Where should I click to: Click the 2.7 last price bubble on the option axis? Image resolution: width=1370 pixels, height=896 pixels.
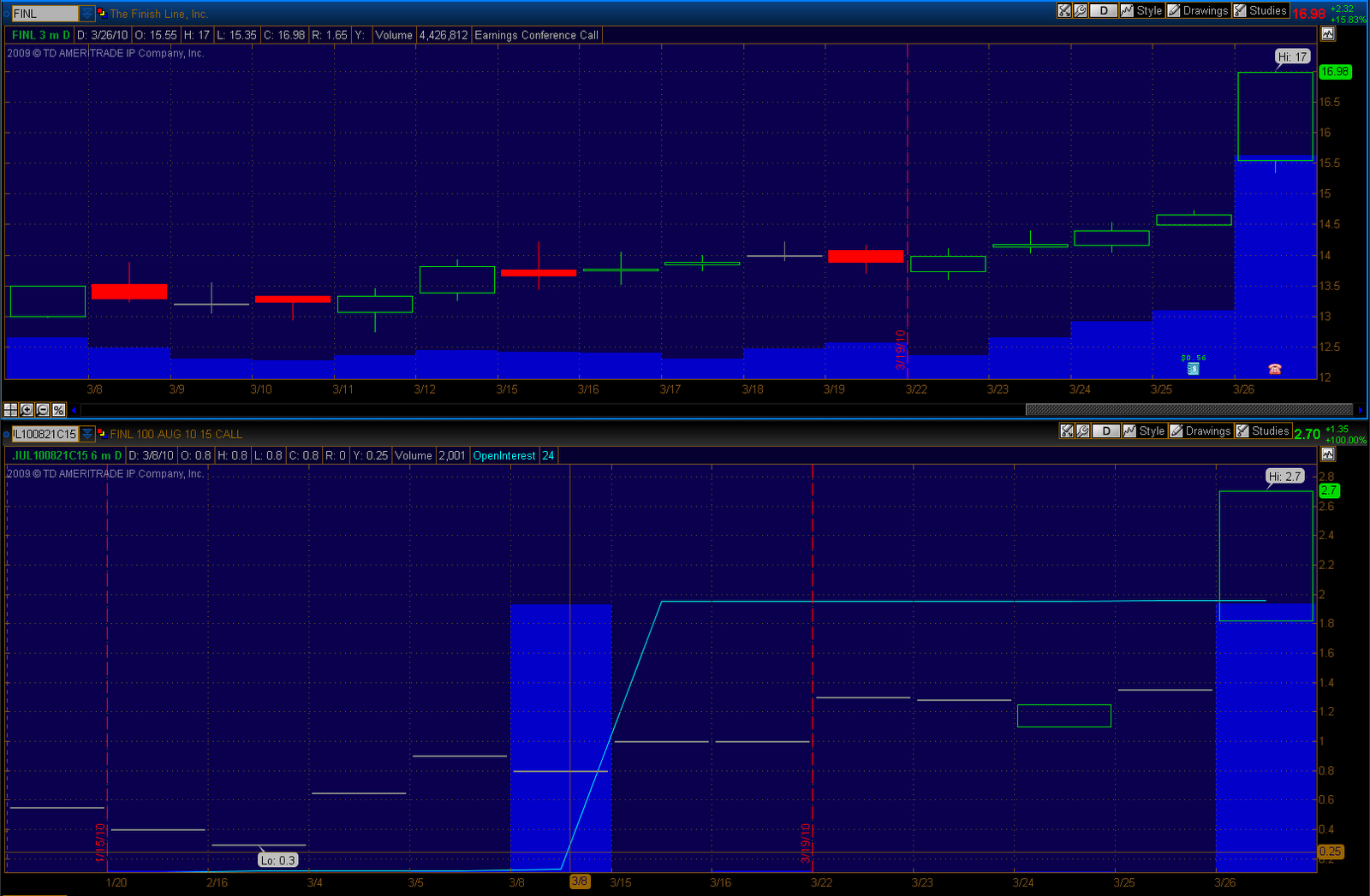pos(1329,490)
